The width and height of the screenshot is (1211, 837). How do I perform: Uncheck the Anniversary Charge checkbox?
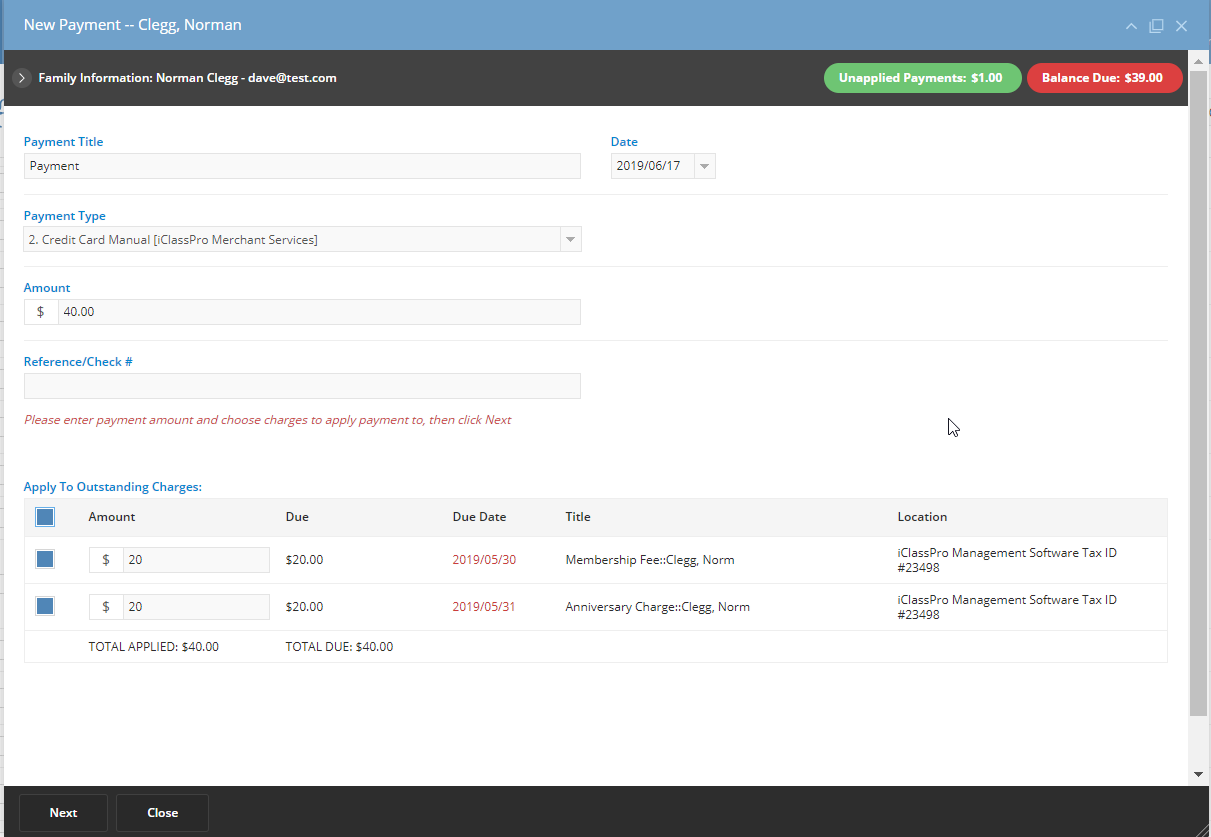click(x=45, y=606)
